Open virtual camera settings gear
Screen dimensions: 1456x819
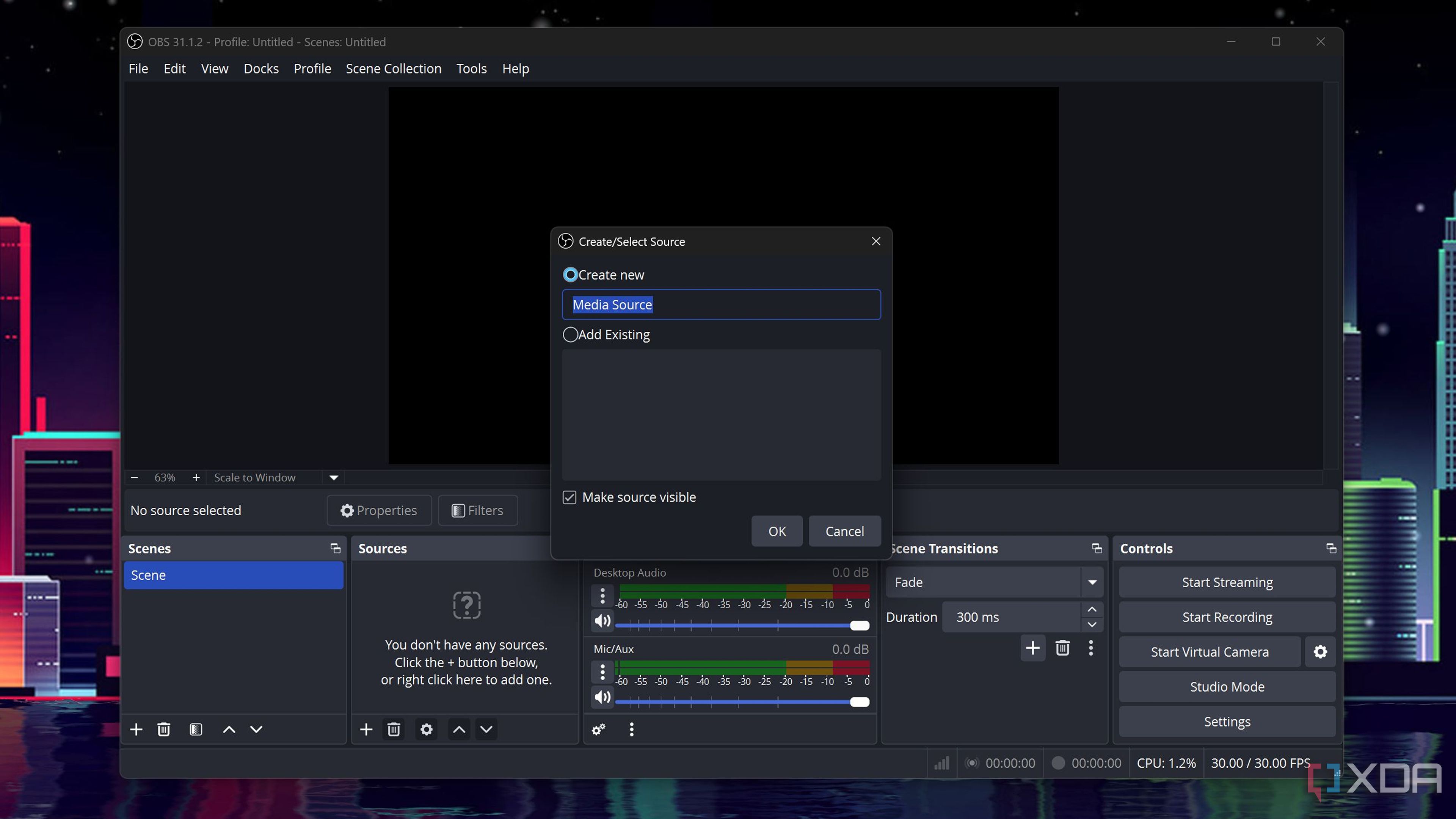tap(1320, 652)
